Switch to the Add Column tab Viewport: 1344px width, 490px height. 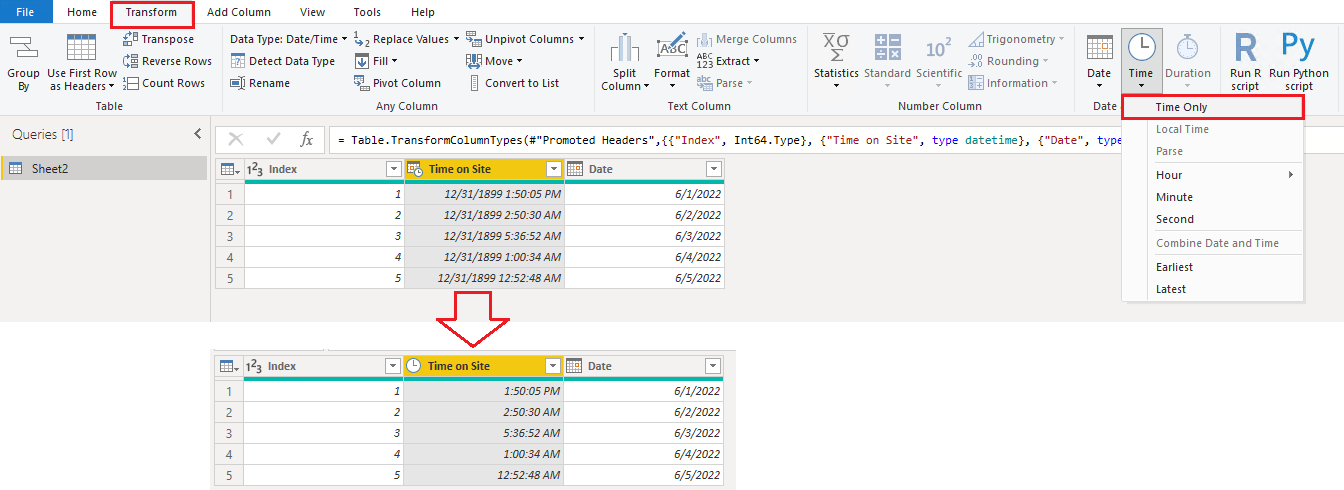(239, 12)
